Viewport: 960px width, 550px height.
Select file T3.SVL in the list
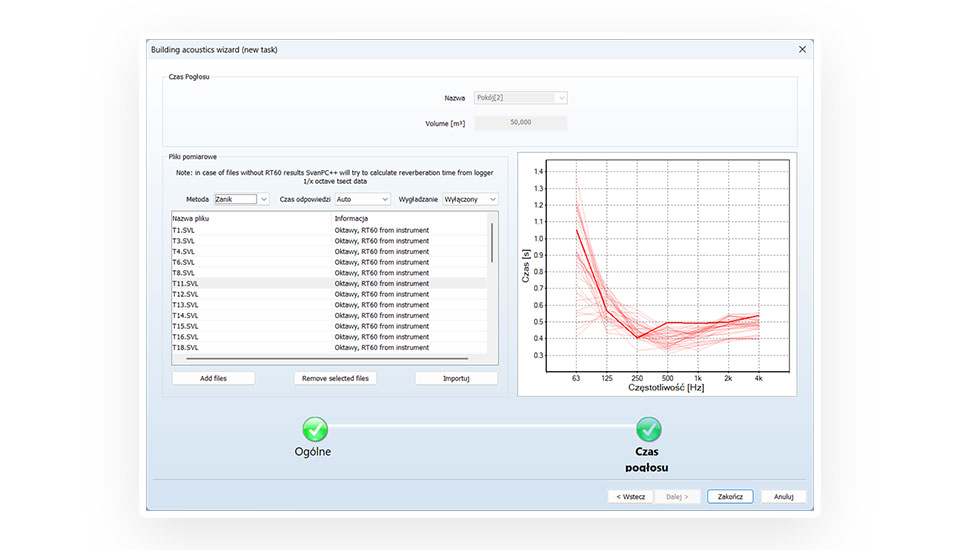tap(329, 241)
